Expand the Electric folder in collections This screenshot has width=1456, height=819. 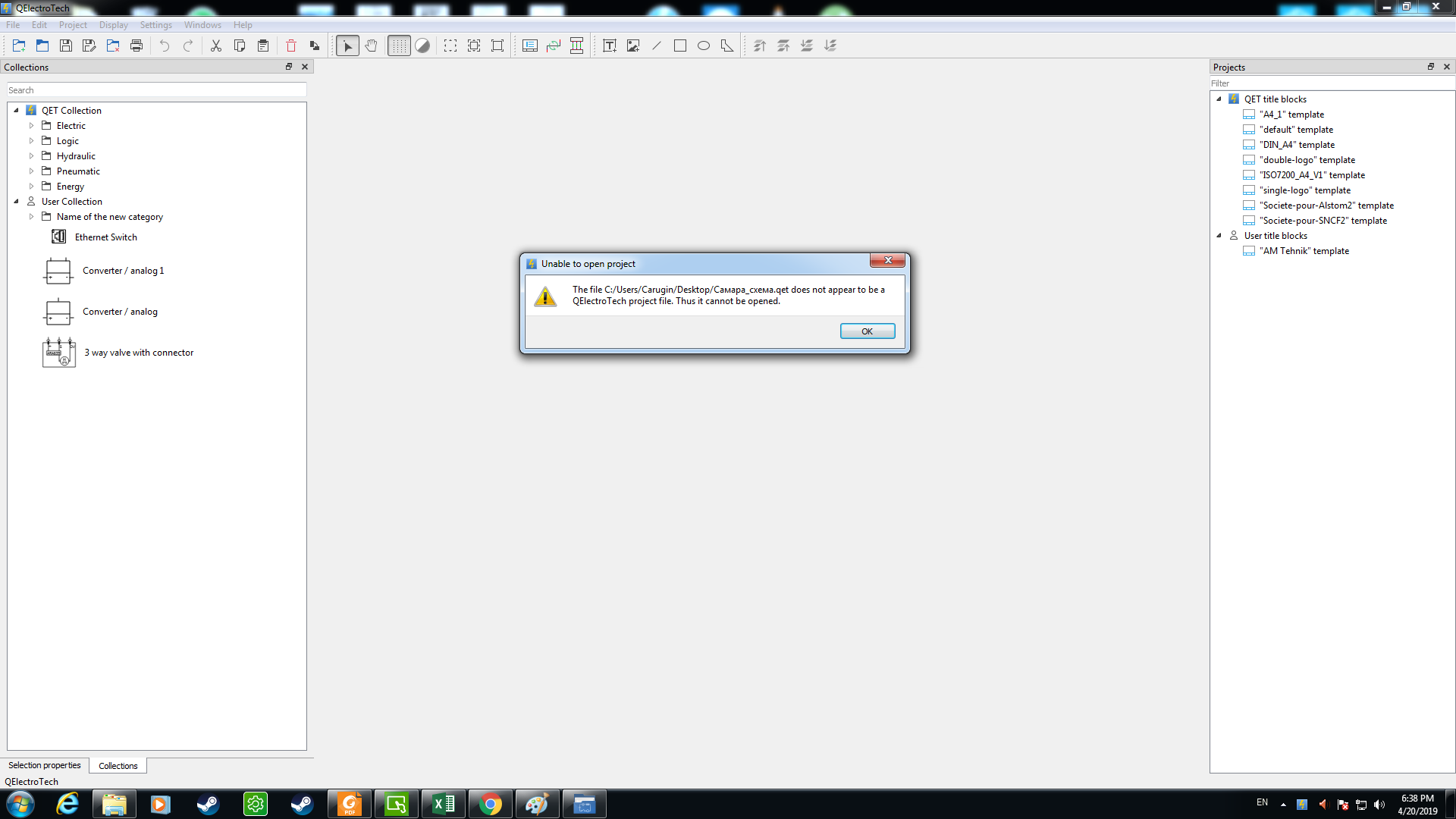pos(31,126)
